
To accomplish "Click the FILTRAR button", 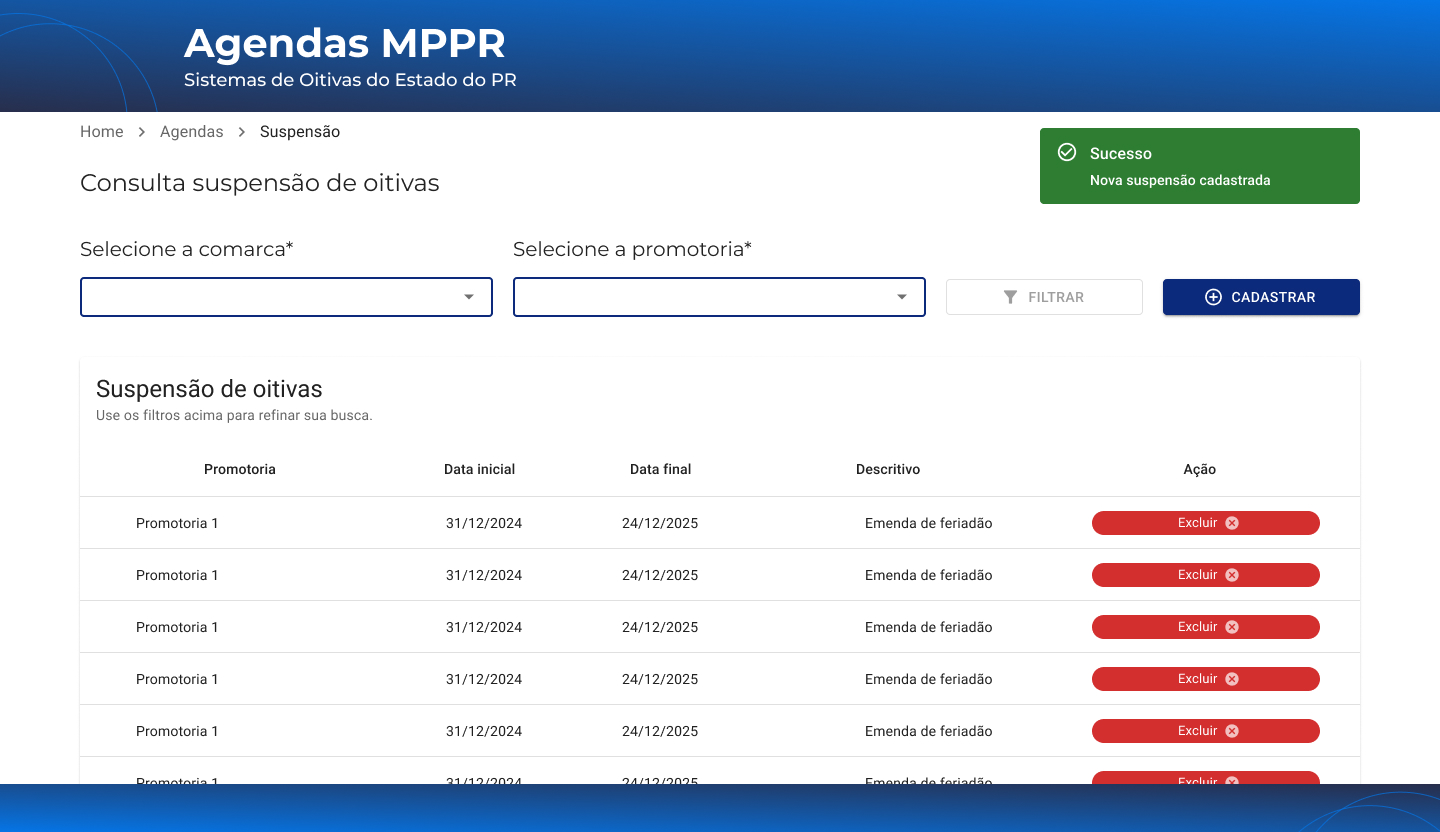I will [1044, 297].
